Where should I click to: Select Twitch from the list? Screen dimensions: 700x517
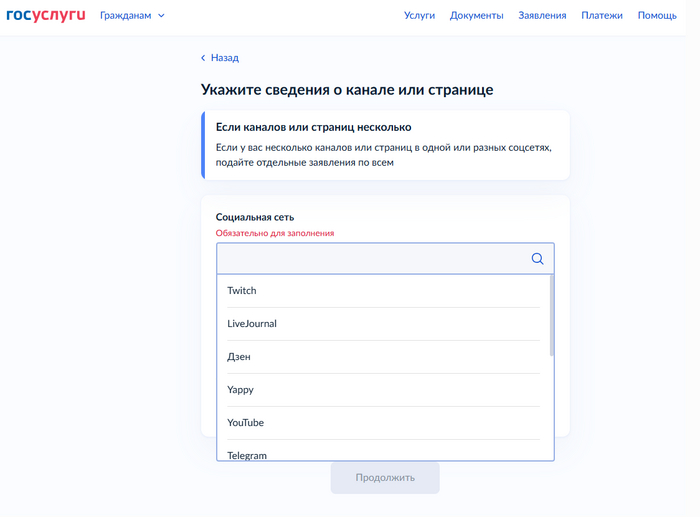[383, 291]
